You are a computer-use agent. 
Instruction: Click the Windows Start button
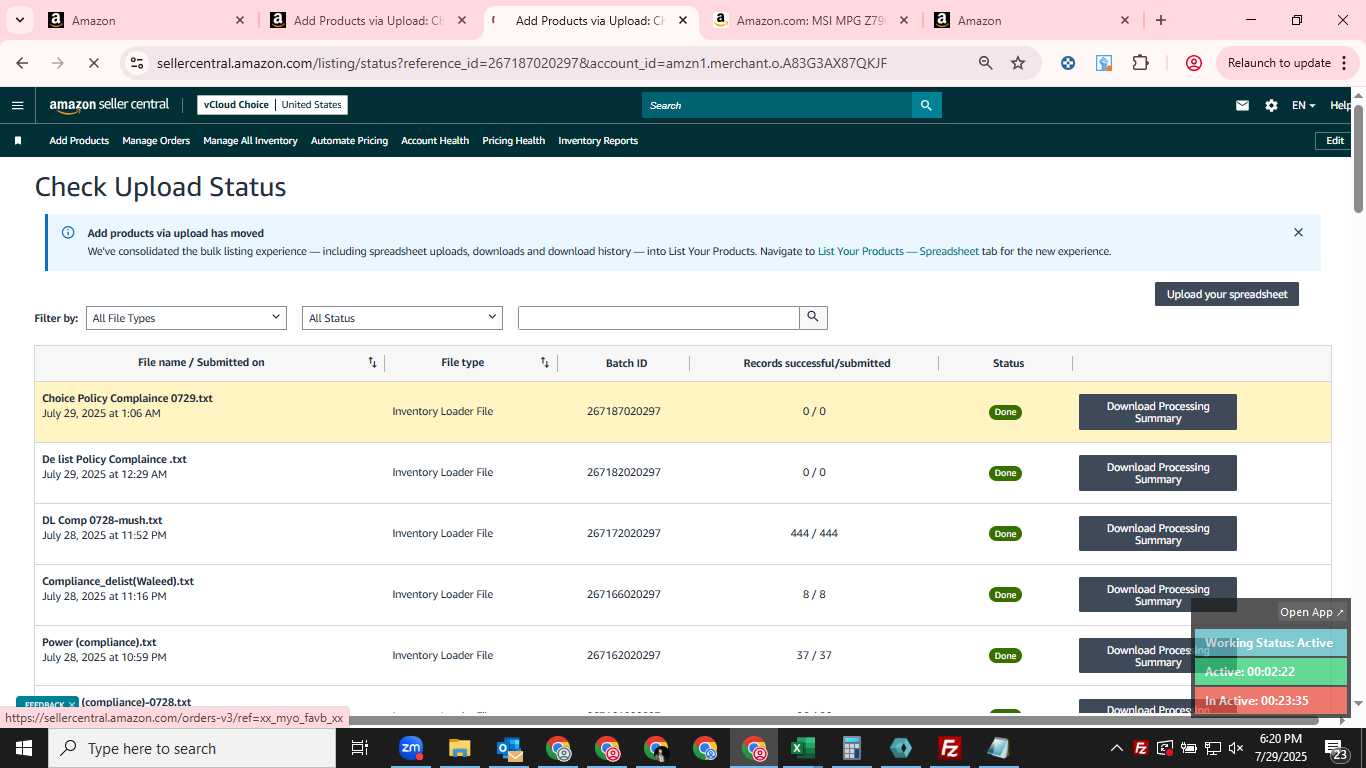click(x=24, y=748)
